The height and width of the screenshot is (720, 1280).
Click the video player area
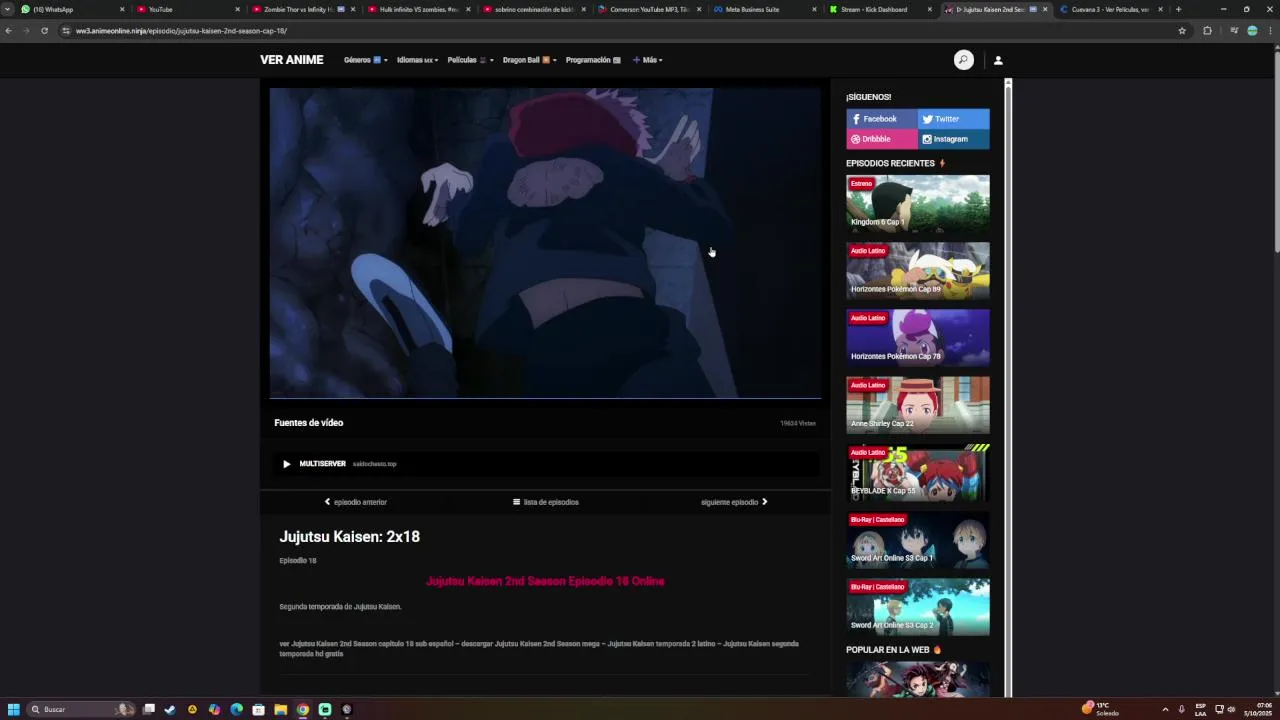click(545, 243)
